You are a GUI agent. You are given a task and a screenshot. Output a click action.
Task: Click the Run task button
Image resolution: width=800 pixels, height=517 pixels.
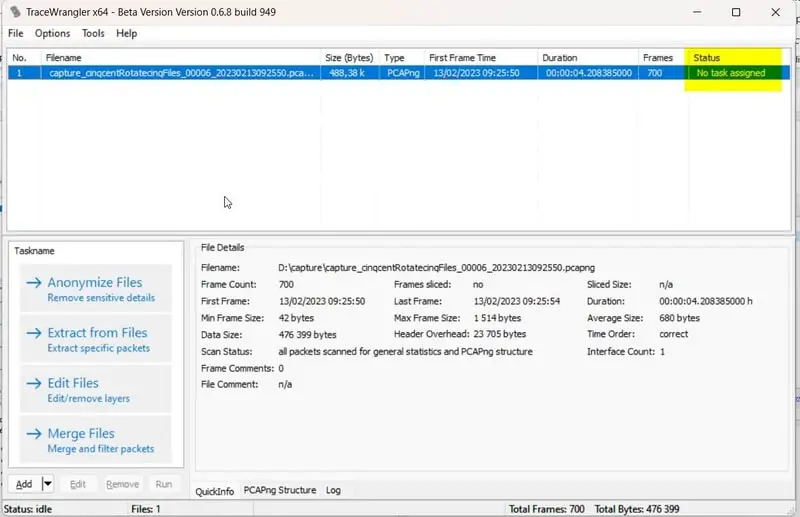[163, 484]
